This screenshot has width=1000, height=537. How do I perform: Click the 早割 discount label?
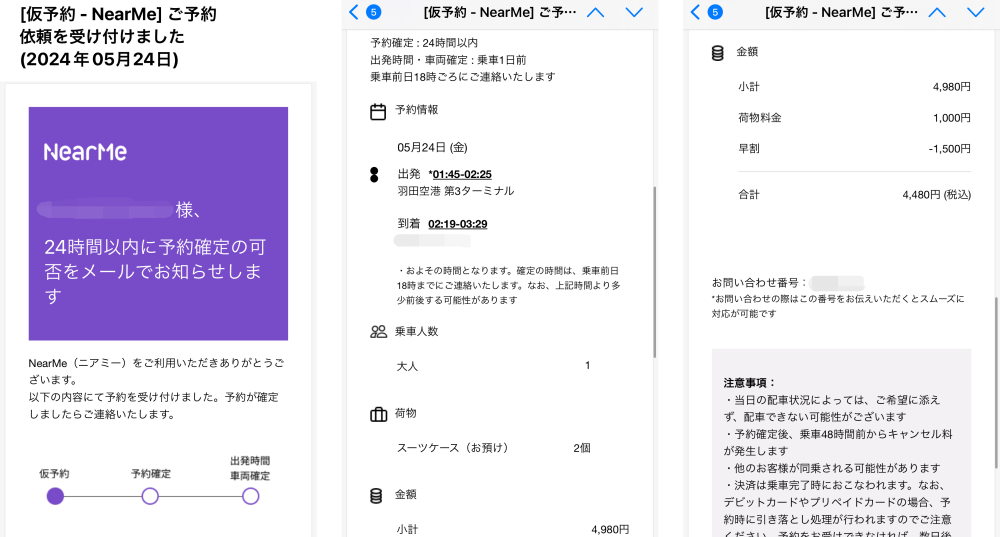point(749,148)
